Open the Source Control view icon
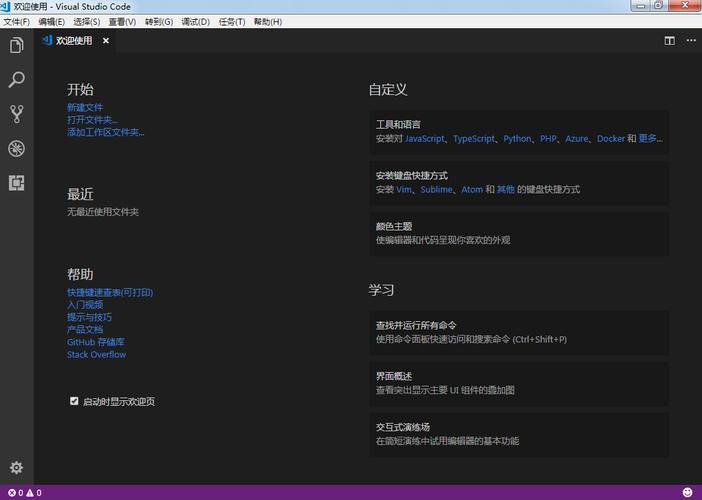 tap(17, 114)
